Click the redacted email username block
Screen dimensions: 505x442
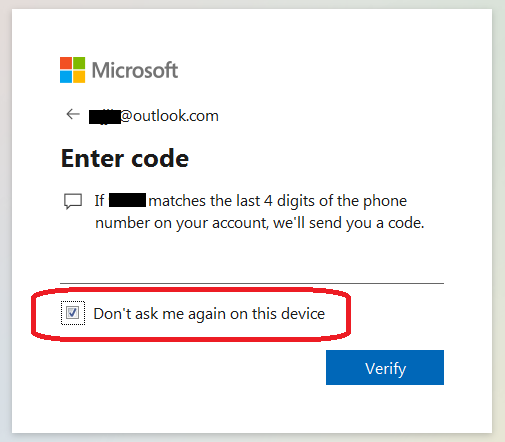pos(105,117)
